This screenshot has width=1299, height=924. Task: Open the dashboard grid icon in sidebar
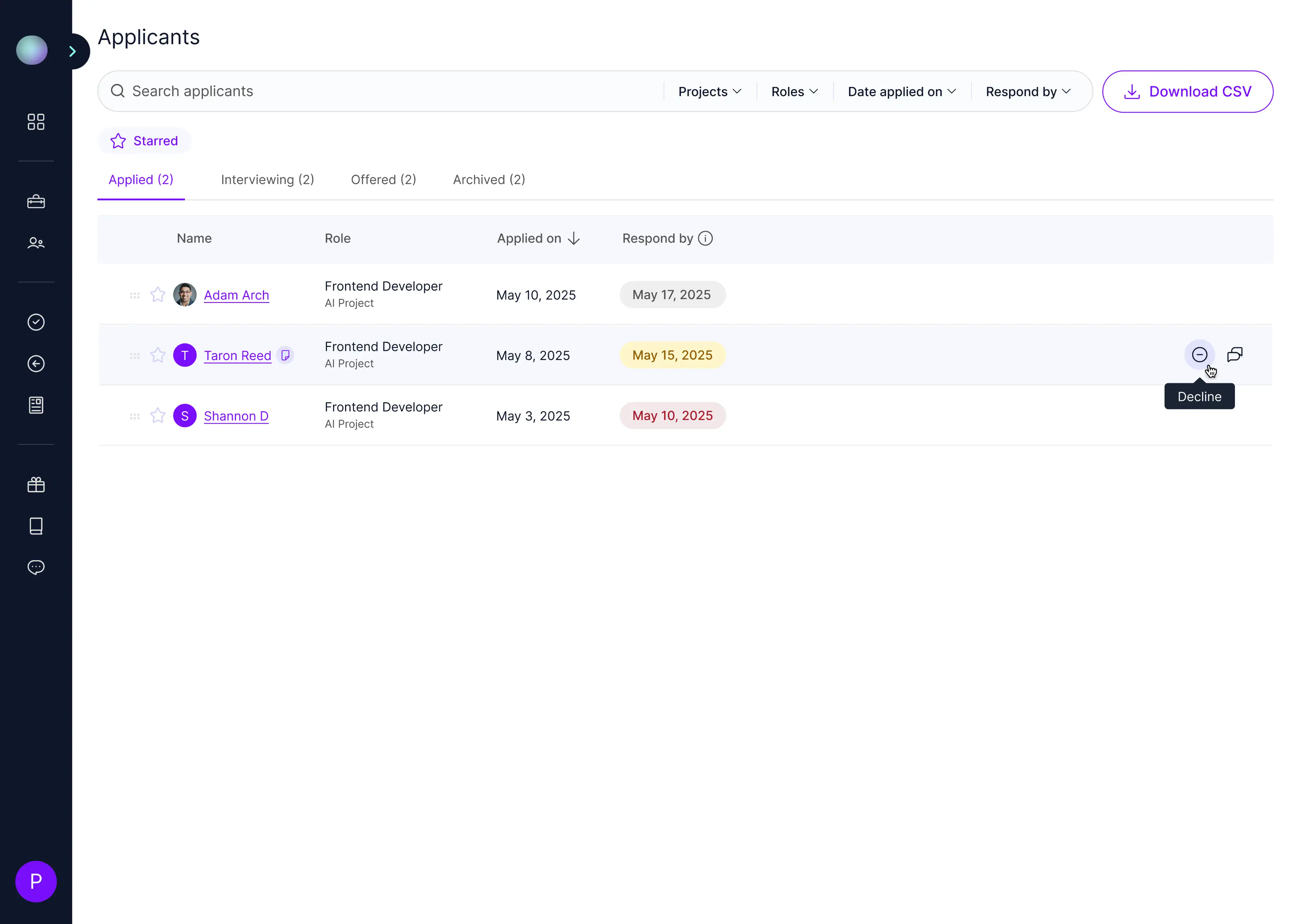(36, 122)
